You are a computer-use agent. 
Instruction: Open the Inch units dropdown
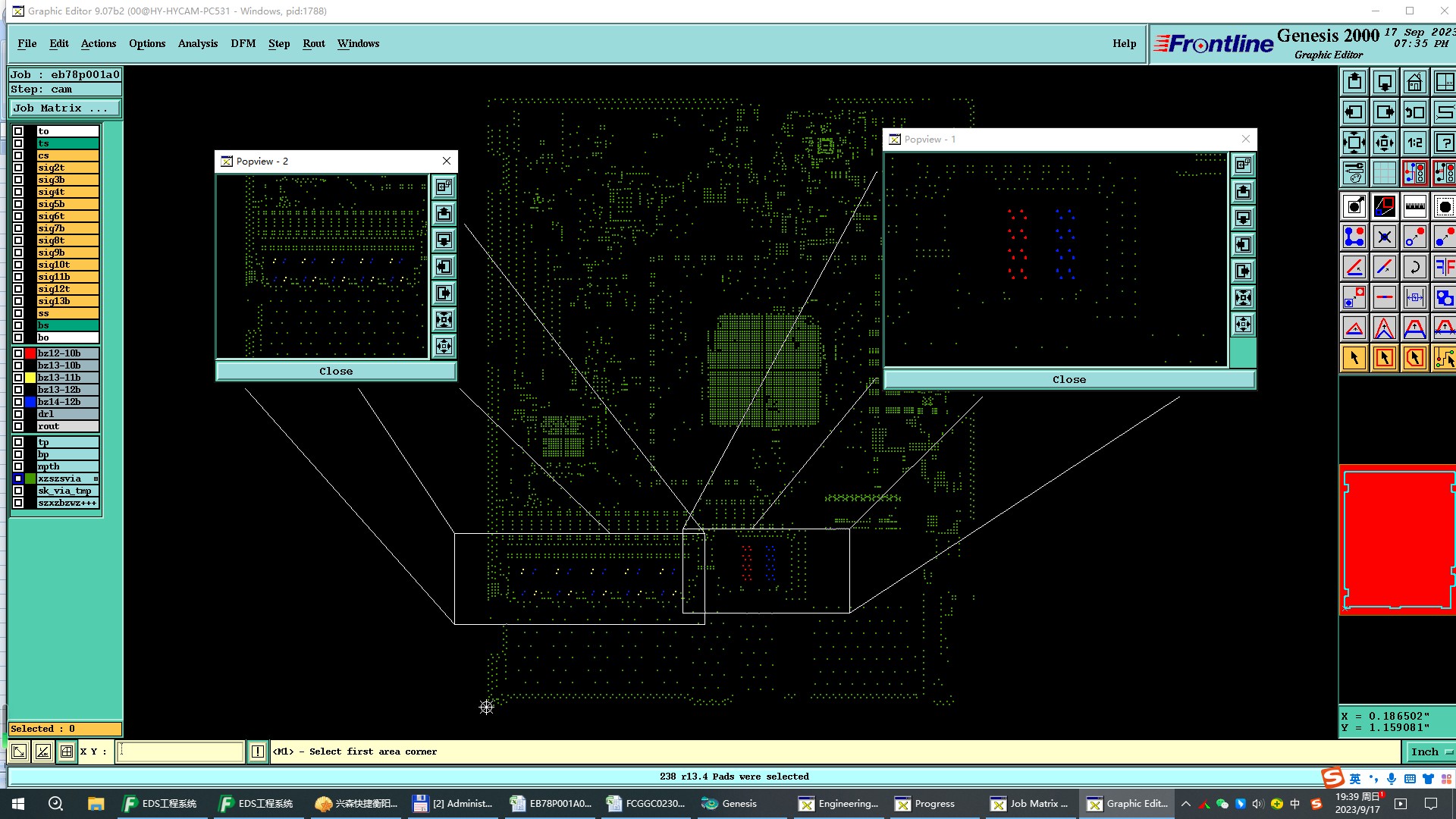1429,752
